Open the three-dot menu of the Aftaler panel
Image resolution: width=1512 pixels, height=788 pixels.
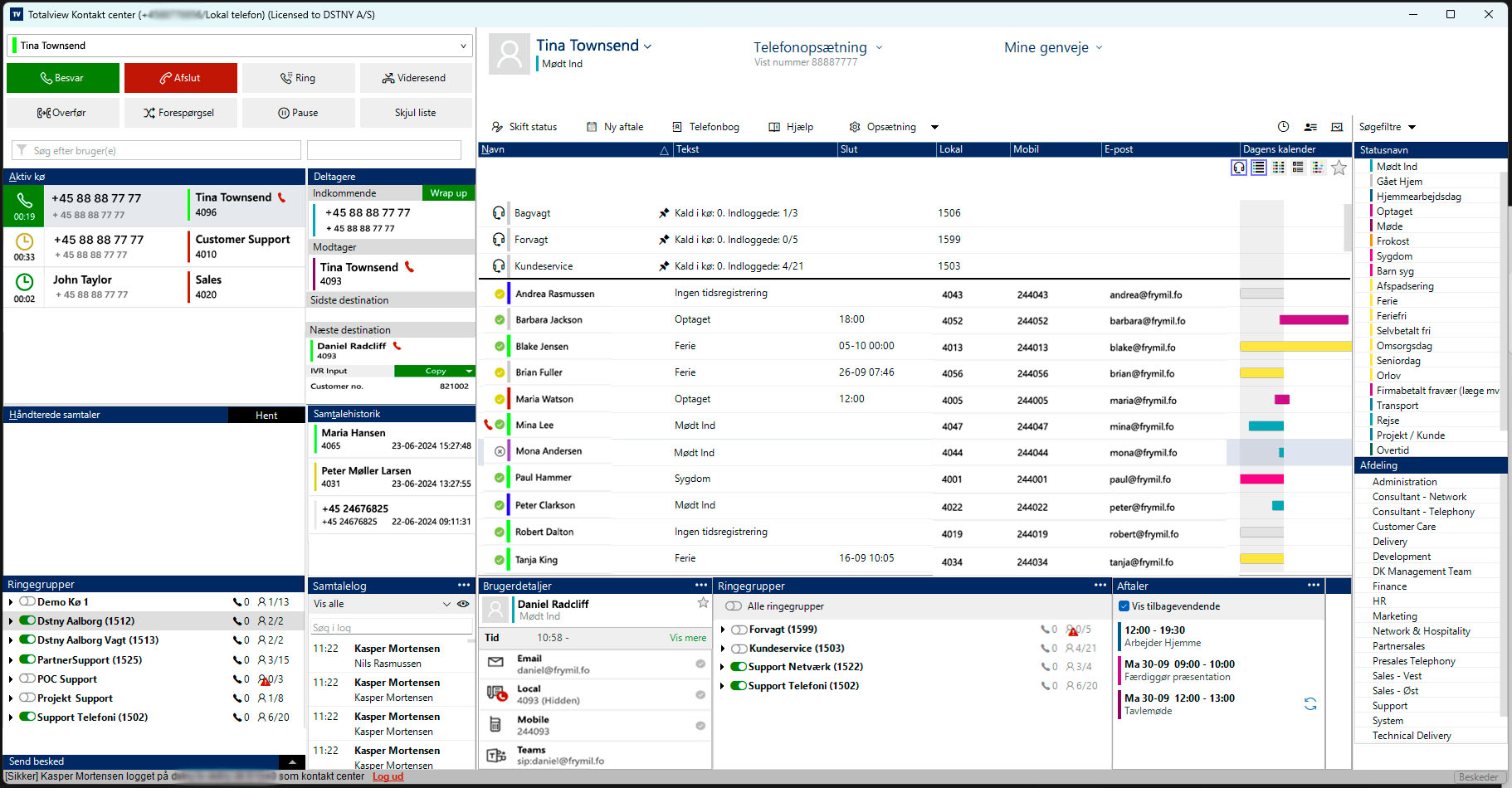click(x=1314, y=585)
